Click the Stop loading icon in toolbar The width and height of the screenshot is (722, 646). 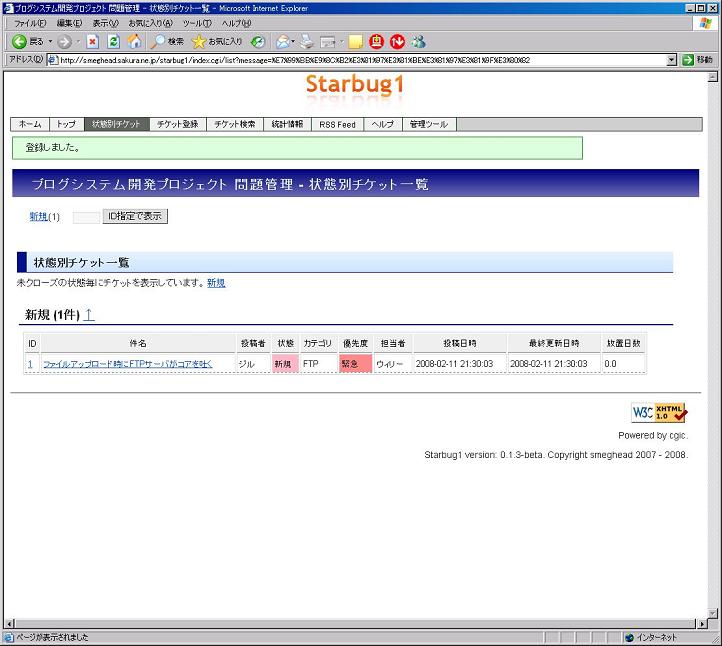click(x=93, y=42)
